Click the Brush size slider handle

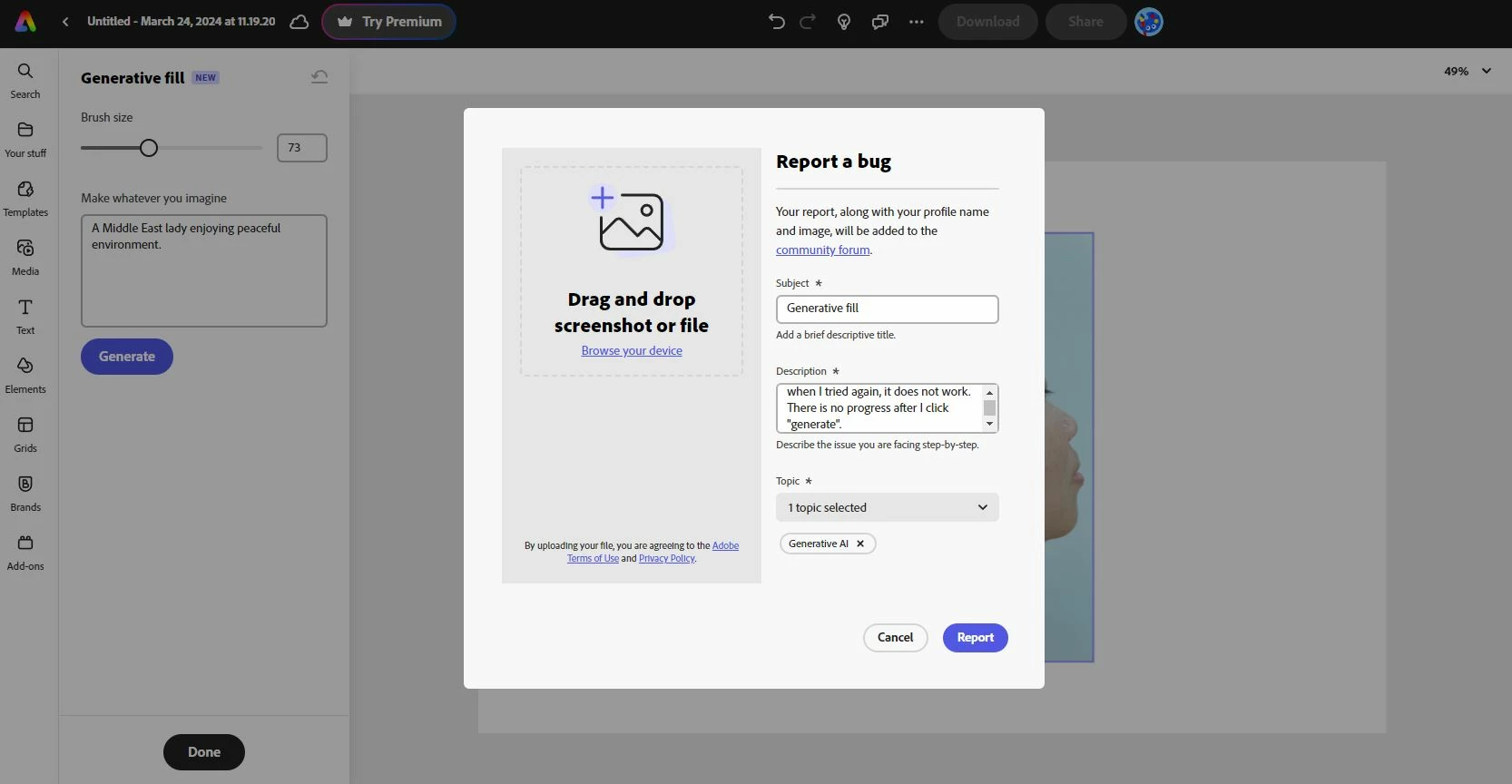tap(149, 148)
